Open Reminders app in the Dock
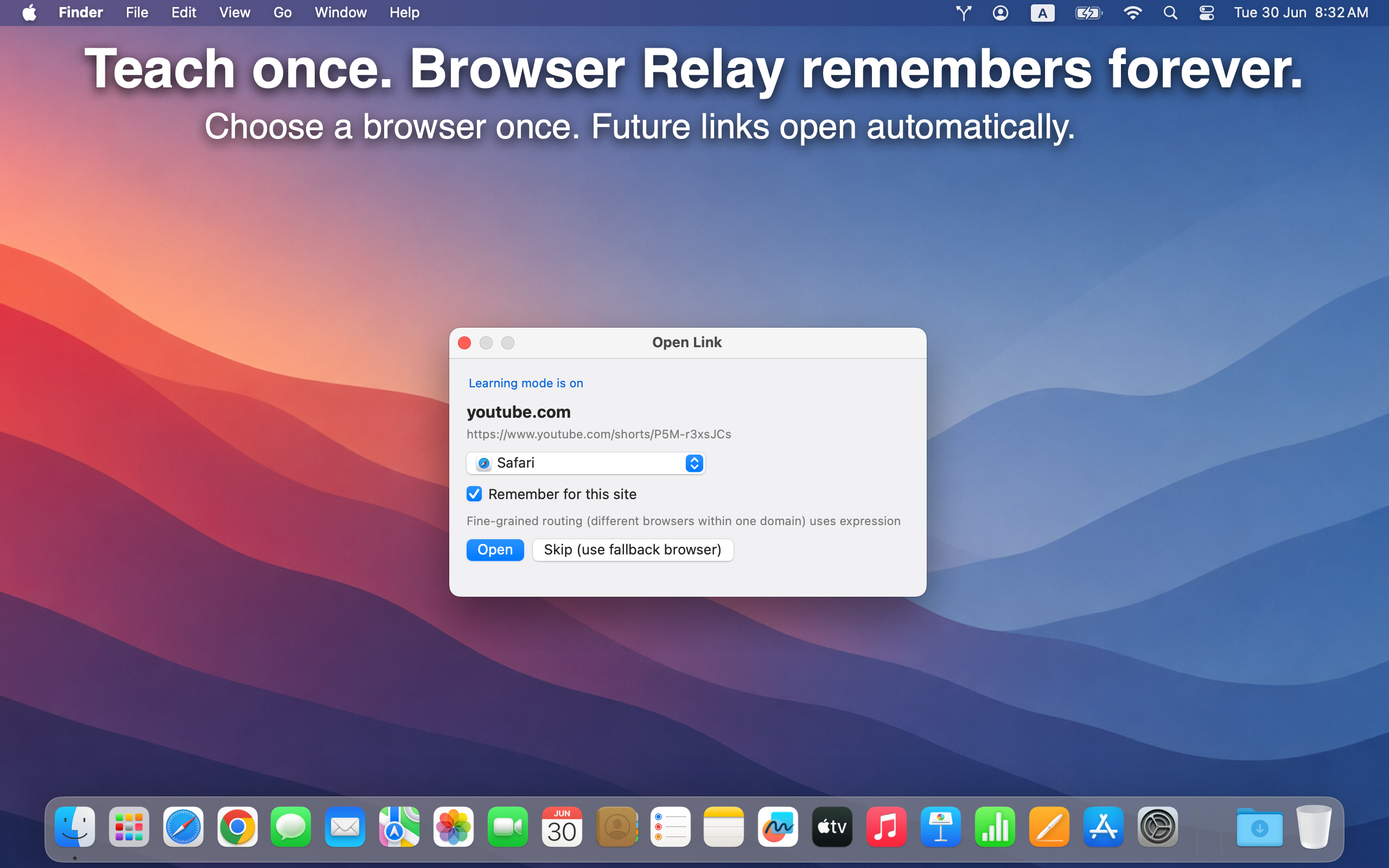1389x868 pixels. click(x=671, y=827)
